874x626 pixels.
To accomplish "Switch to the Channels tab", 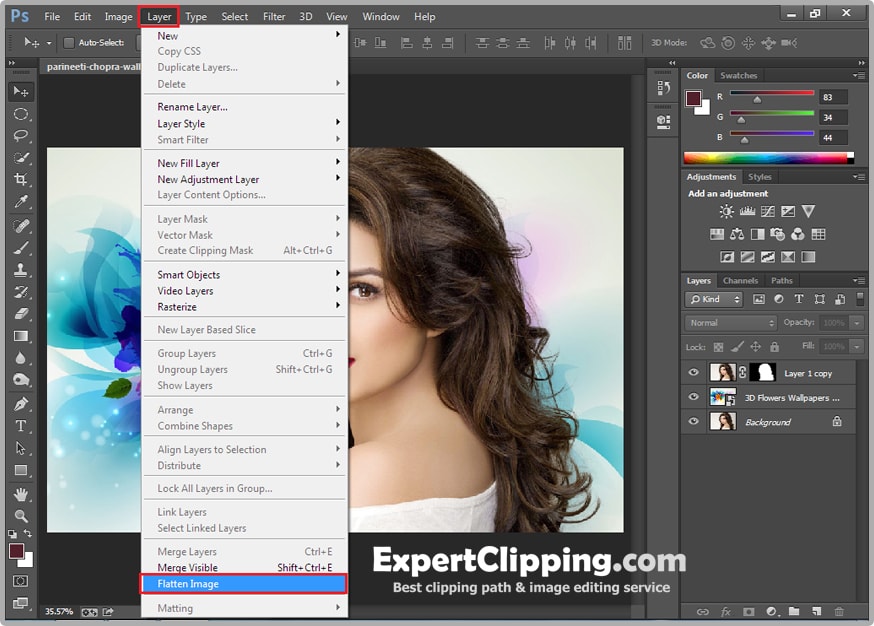I will pyautogui.click(x=740, y=280).
